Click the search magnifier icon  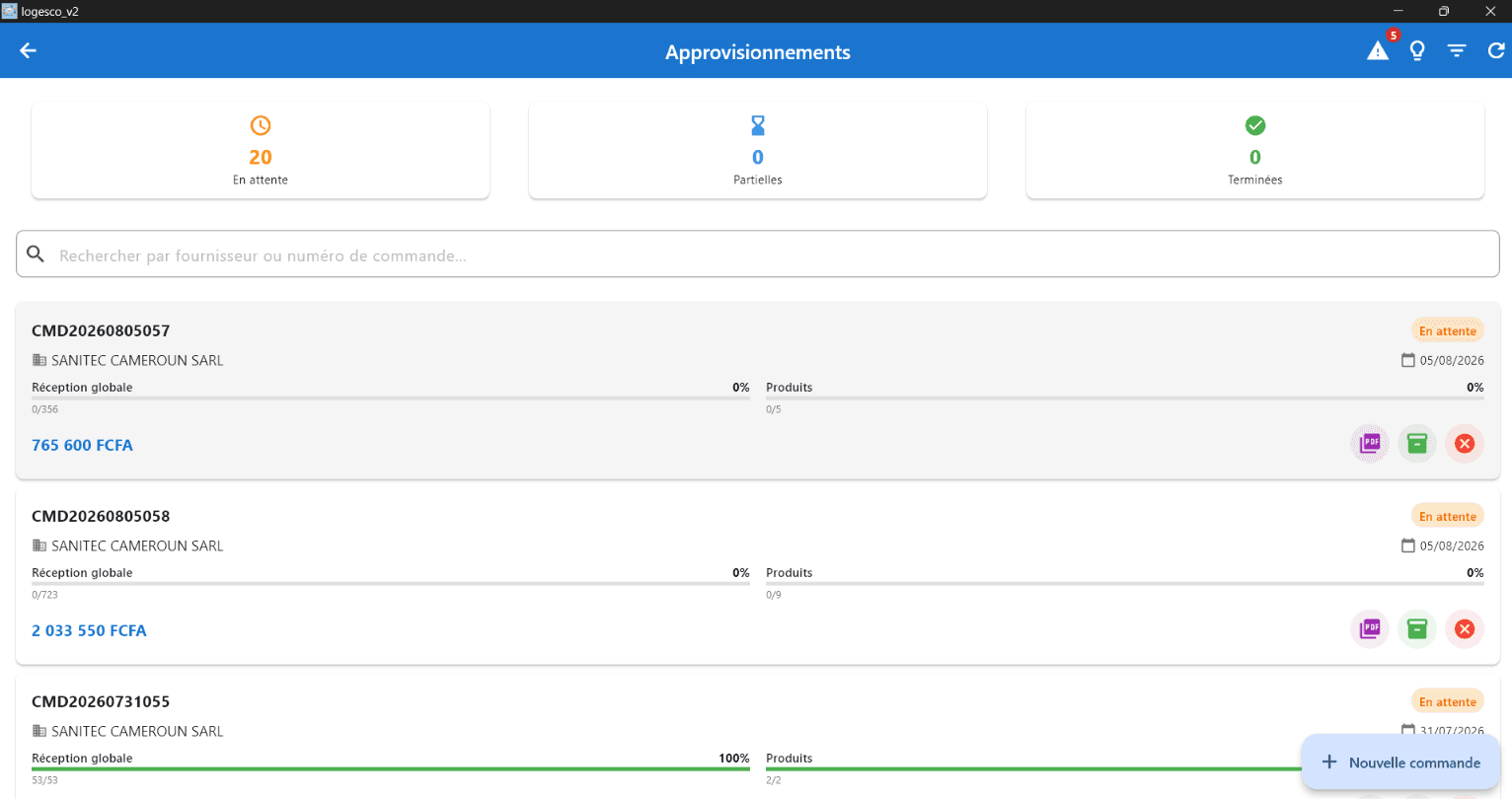click(x=36, y=254)
